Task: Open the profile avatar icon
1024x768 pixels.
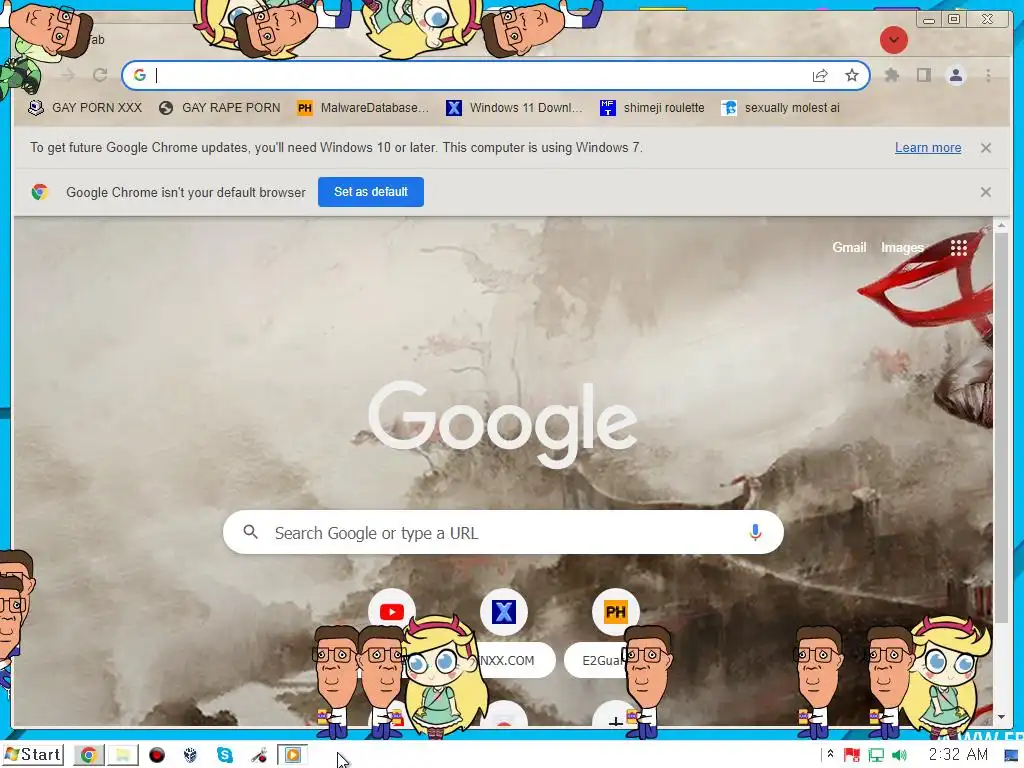Action: coord(955,75)
